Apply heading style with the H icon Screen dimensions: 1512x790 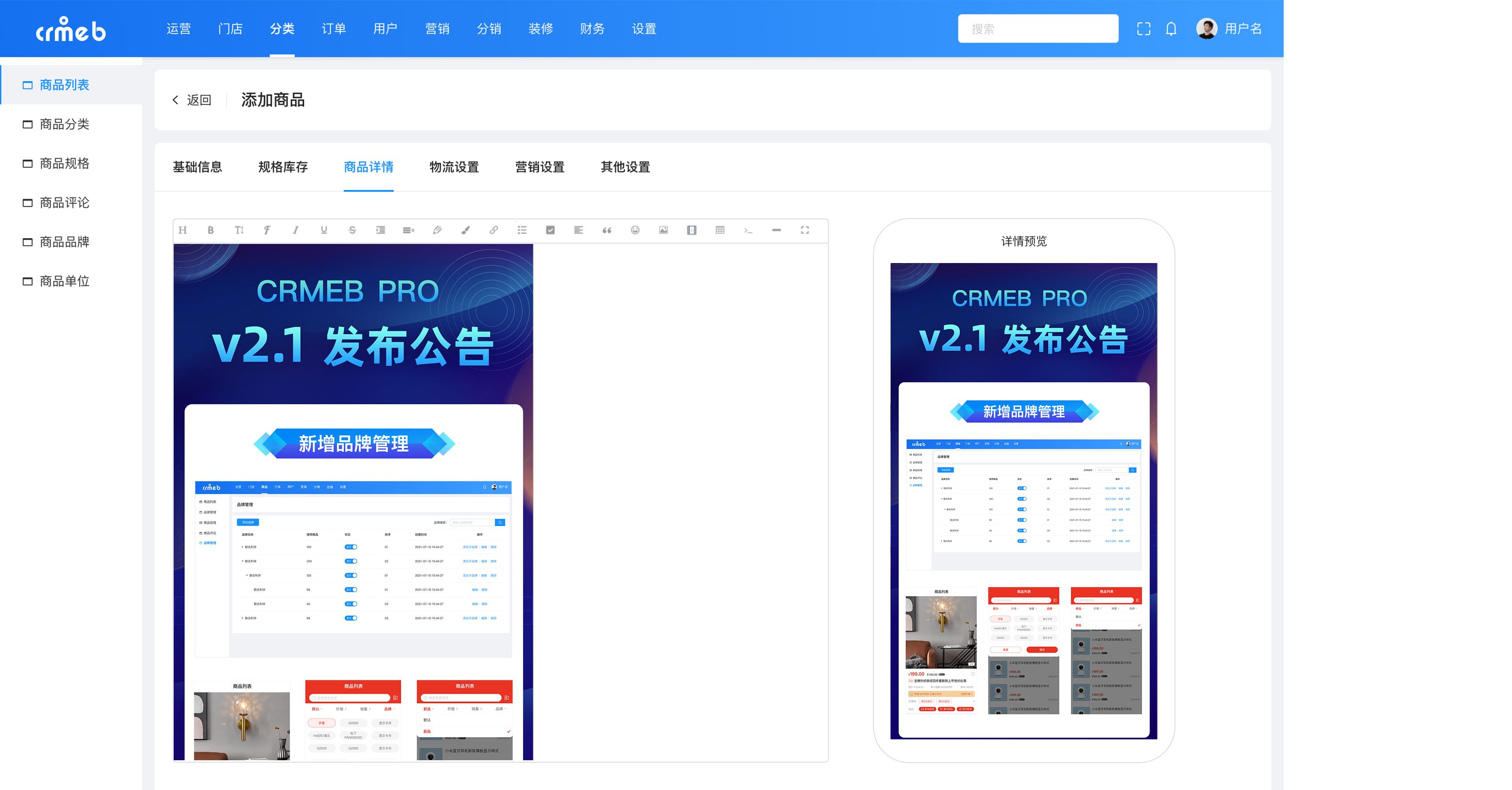click(183, 230)
